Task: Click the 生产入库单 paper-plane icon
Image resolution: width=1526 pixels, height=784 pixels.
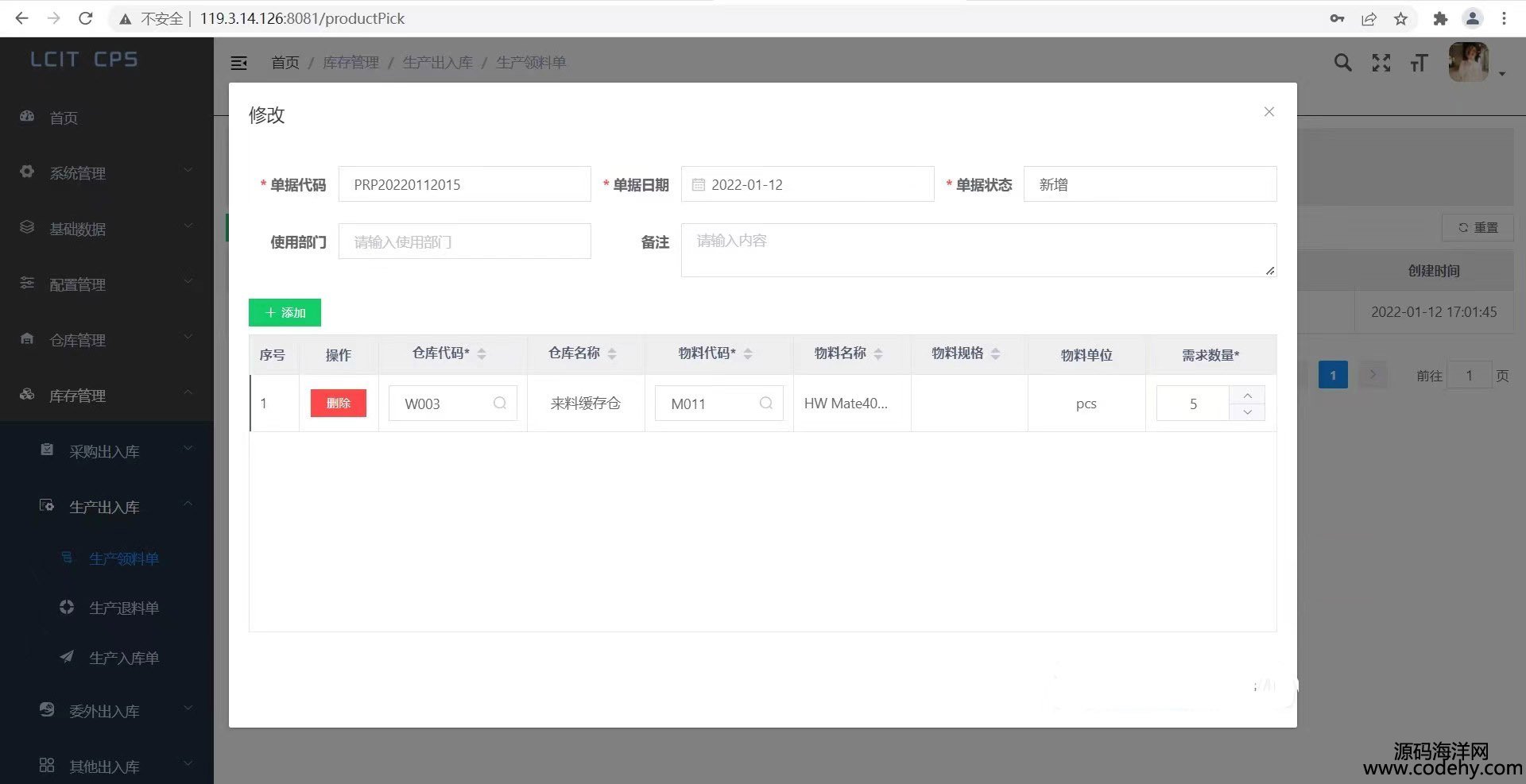Action: pos(67,657)
